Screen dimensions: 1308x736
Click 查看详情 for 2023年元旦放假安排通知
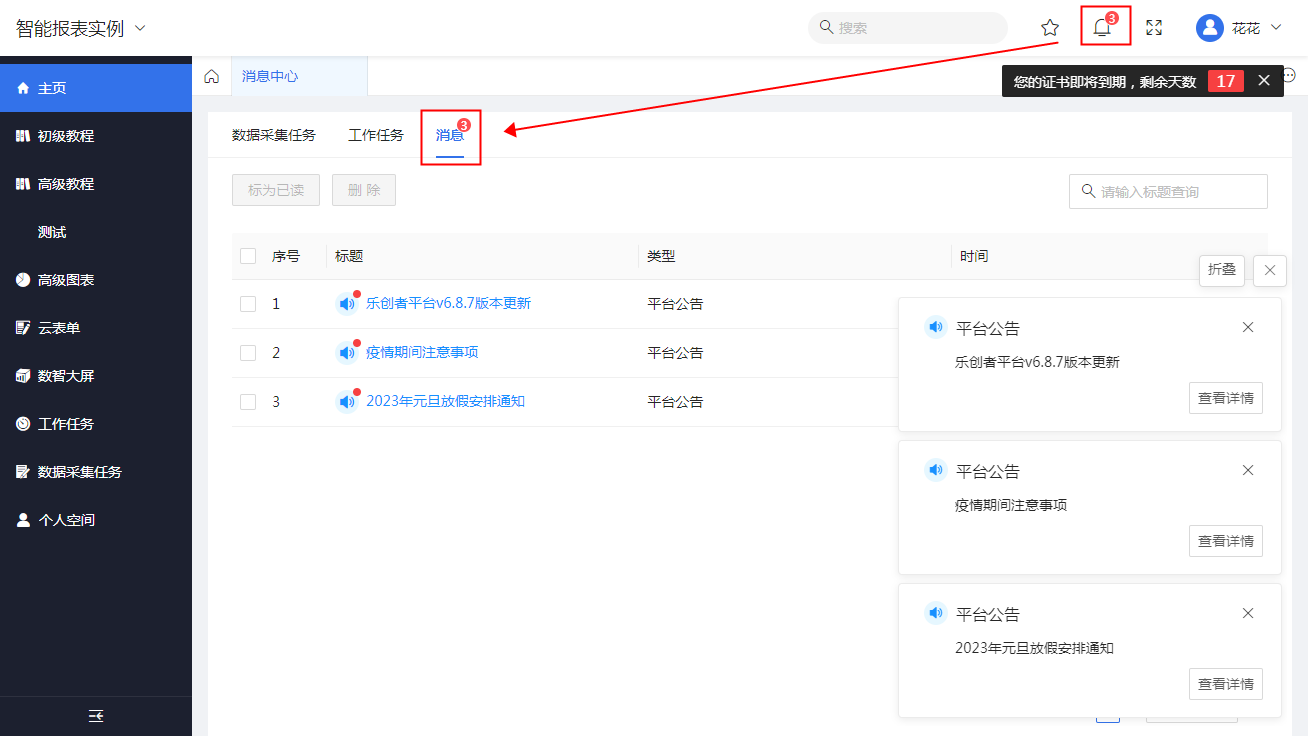click(1225, 684)
